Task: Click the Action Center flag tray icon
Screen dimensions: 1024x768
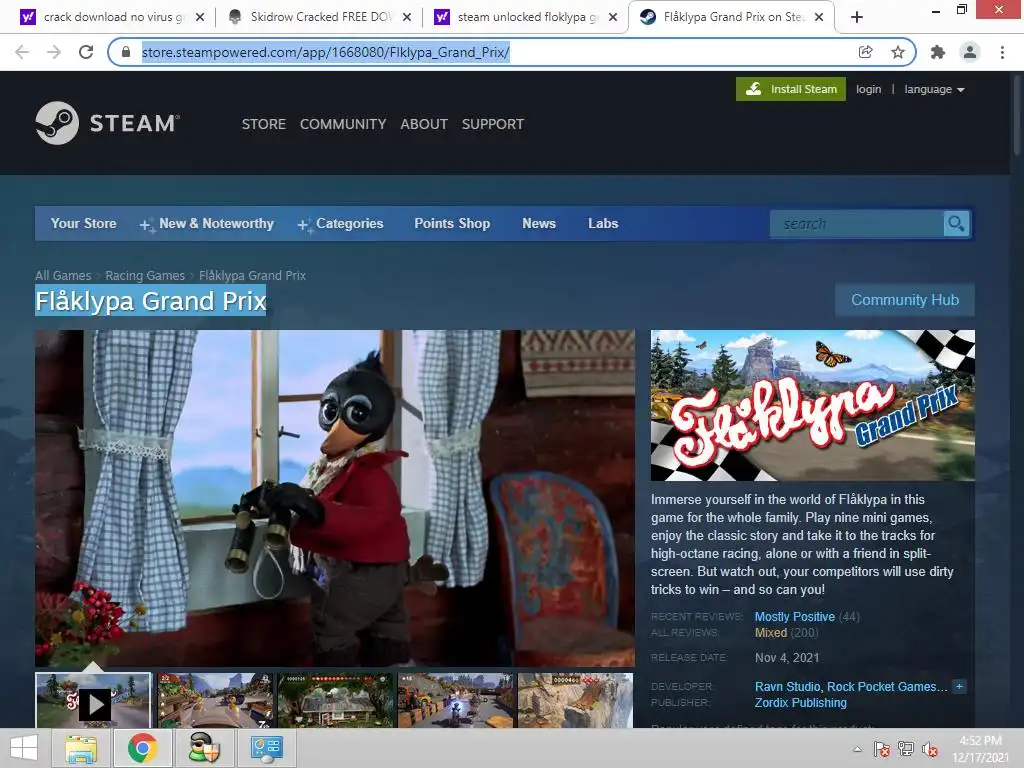Action: (x=882, y=749)
